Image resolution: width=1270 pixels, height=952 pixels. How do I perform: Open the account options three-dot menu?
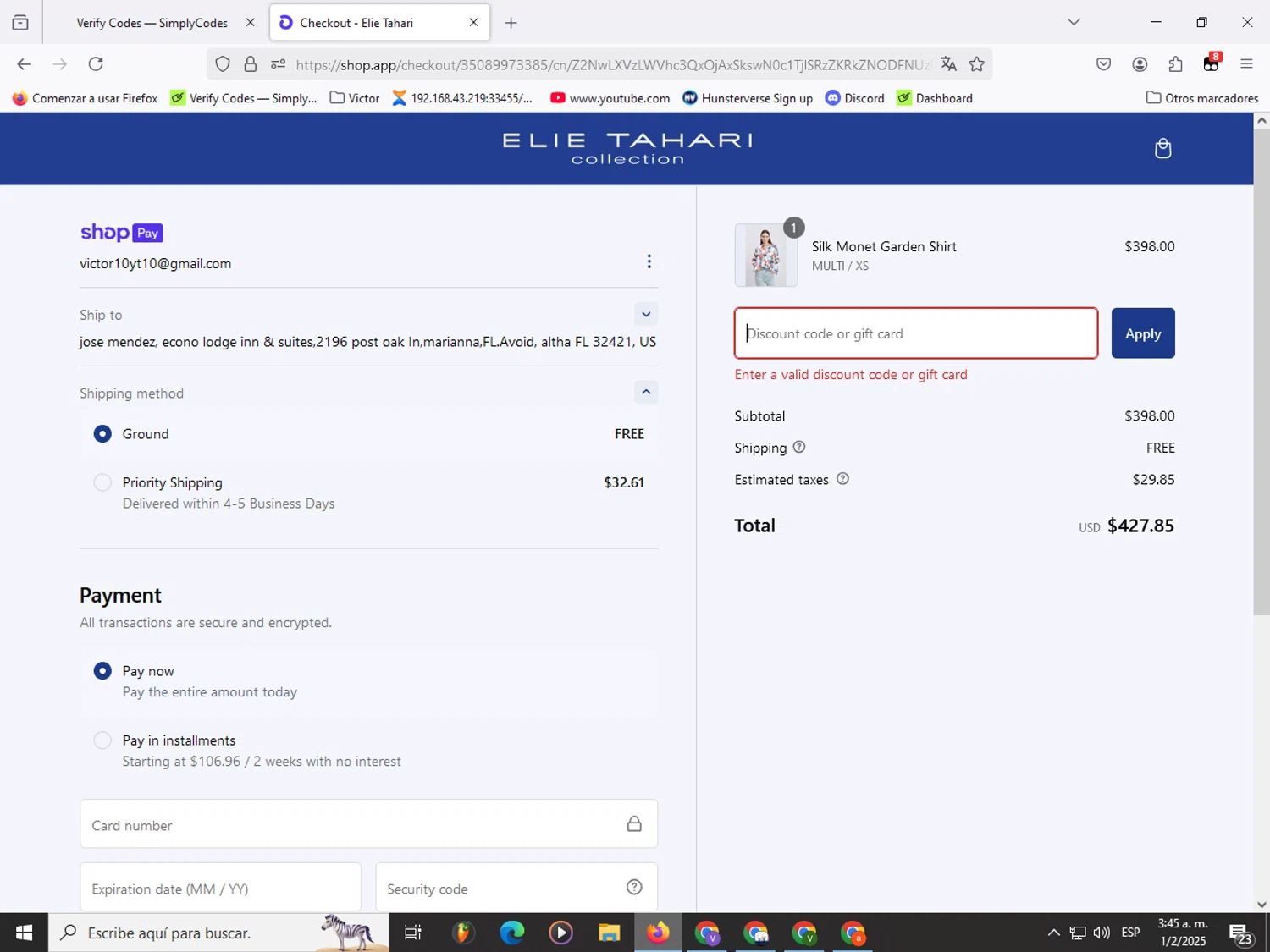(x=649, y=261)
